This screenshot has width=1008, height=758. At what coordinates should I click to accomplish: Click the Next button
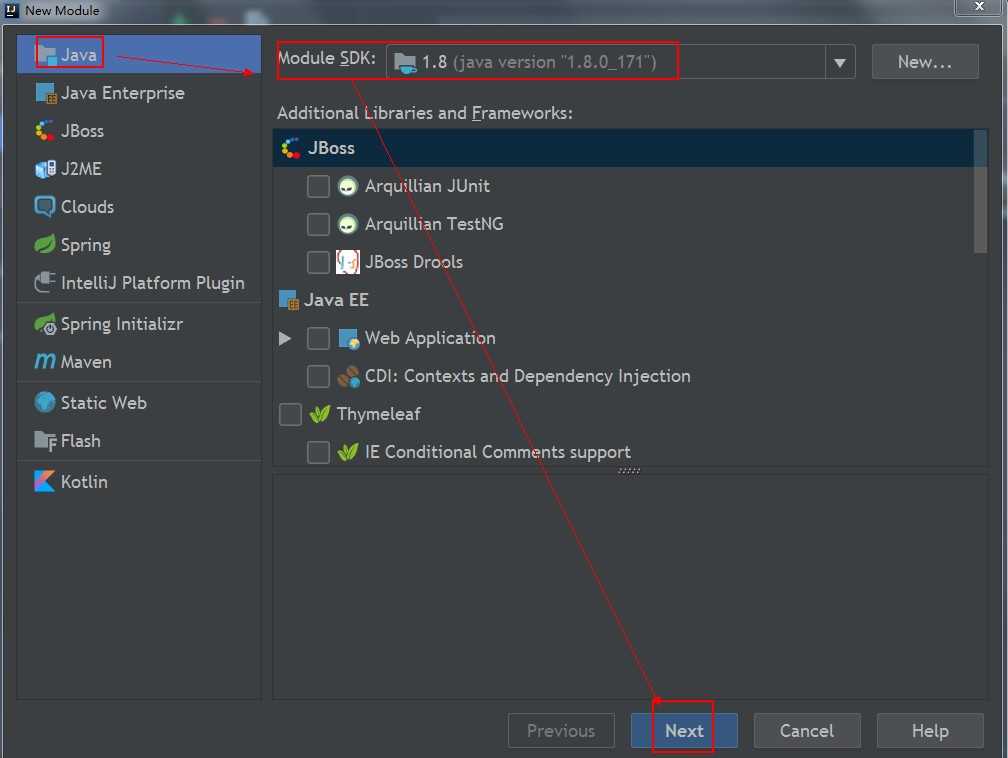click(x=684, y=730)
